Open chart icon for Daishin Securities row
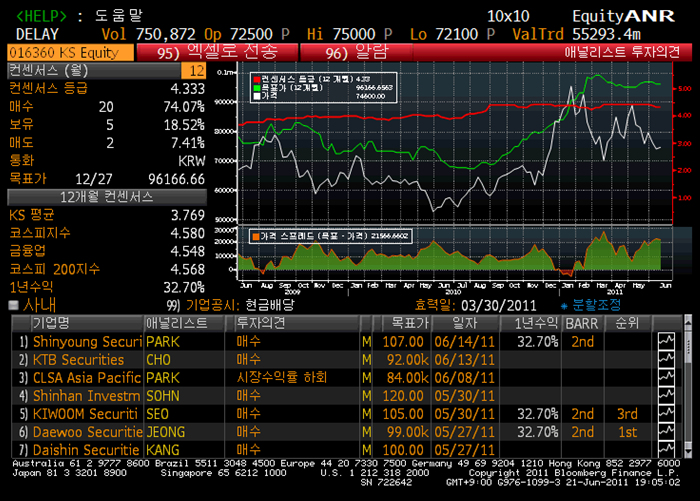 pyautogui.click(x=666, y=449)
